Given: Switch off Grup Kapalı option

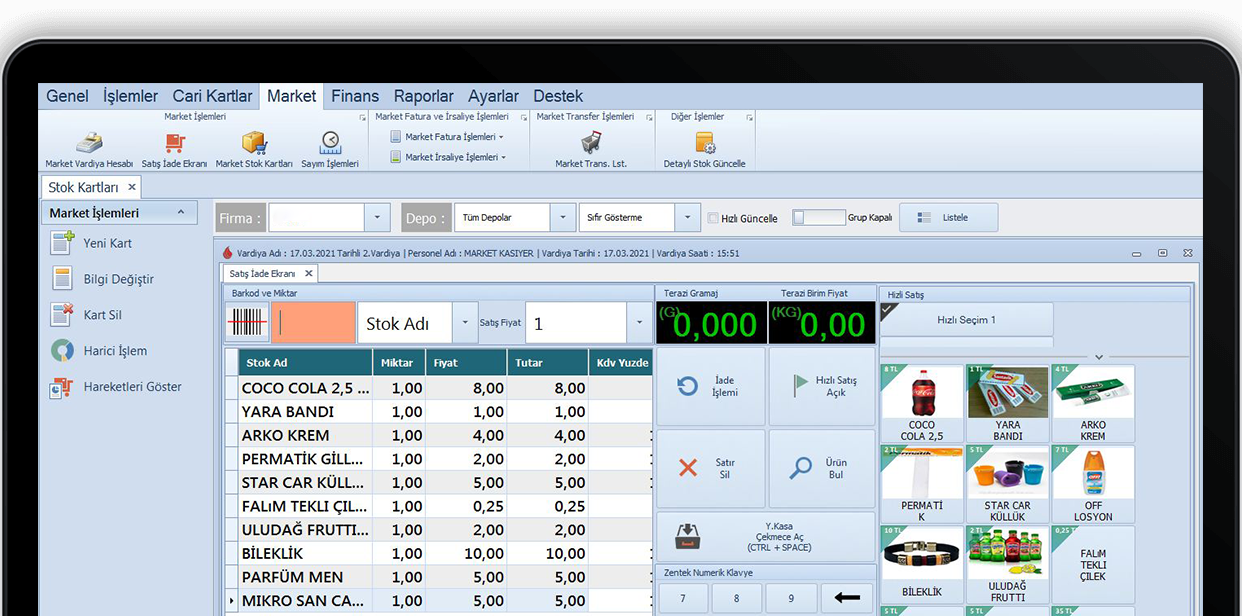Looking at the screenshot, I should pos(817,218).
